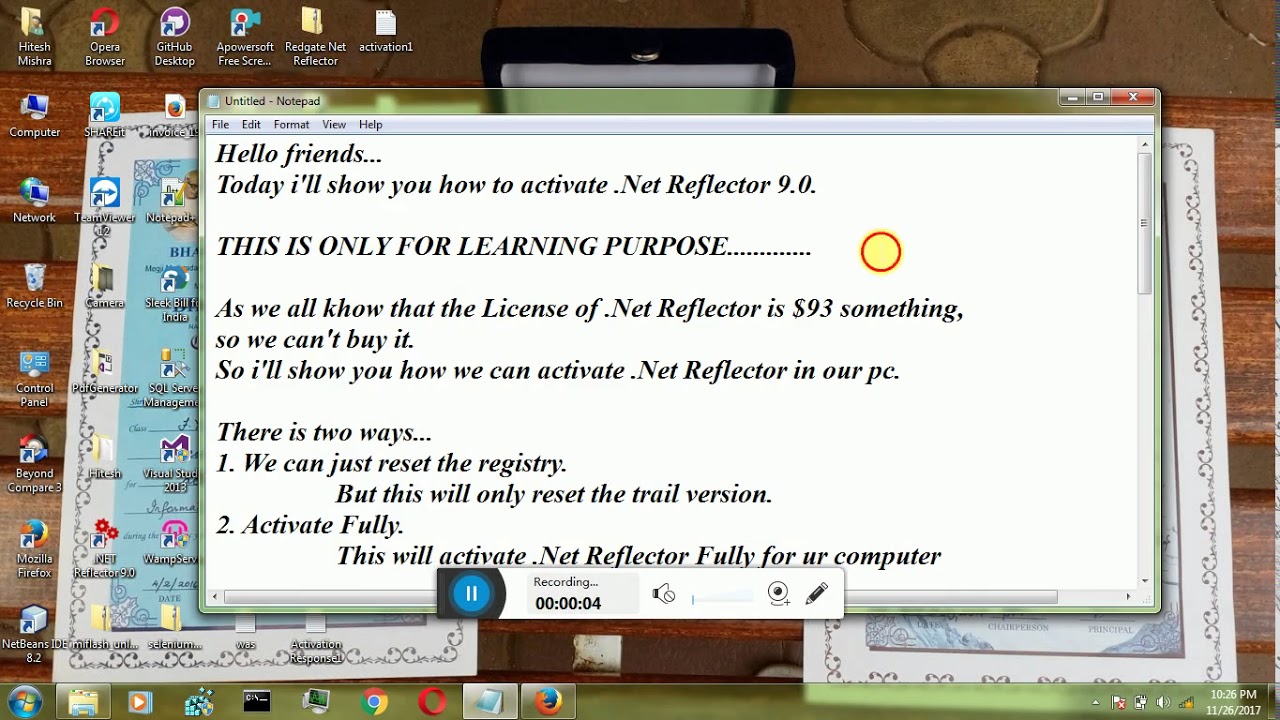Open Notepad Help menu
1280x720 pixels.
click(x=370, y=125)
